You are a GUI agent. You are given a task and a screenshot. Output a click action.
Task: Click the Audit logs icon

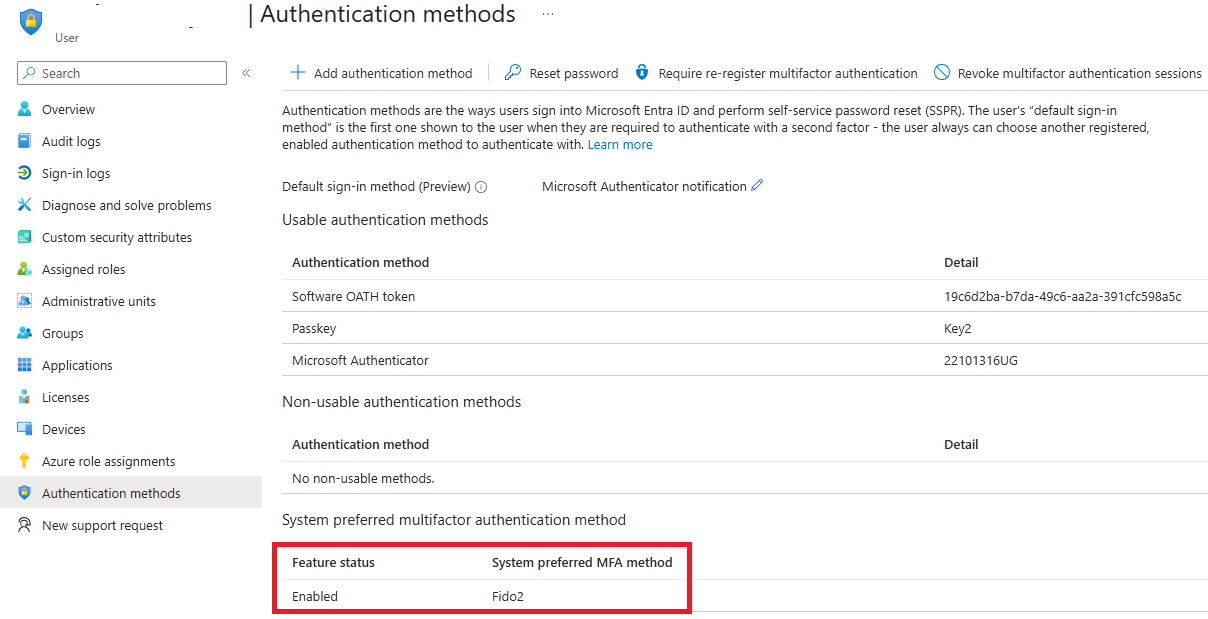pos(25,141)
